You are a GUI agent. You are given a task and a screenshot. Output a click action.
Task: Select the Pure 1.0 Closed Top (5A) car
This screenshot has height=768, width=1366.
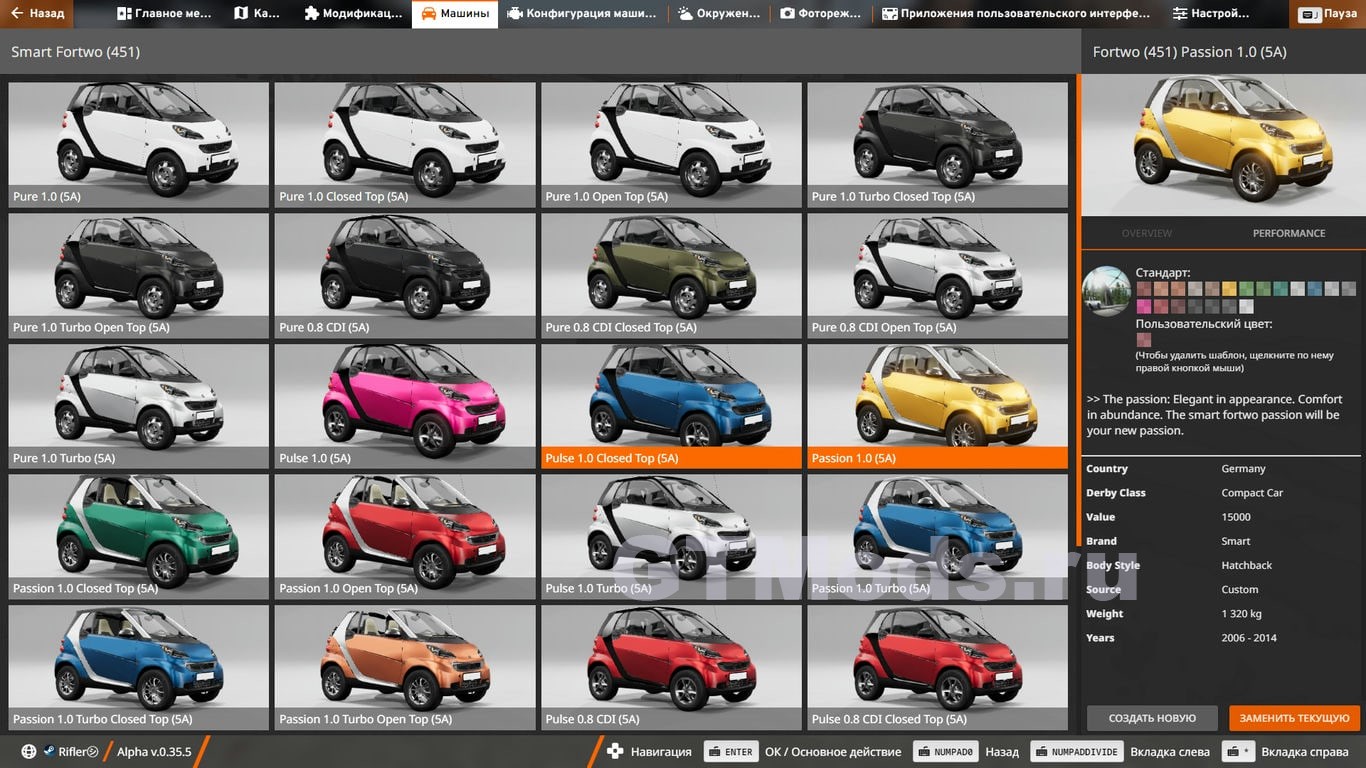[x=405, y=144]
